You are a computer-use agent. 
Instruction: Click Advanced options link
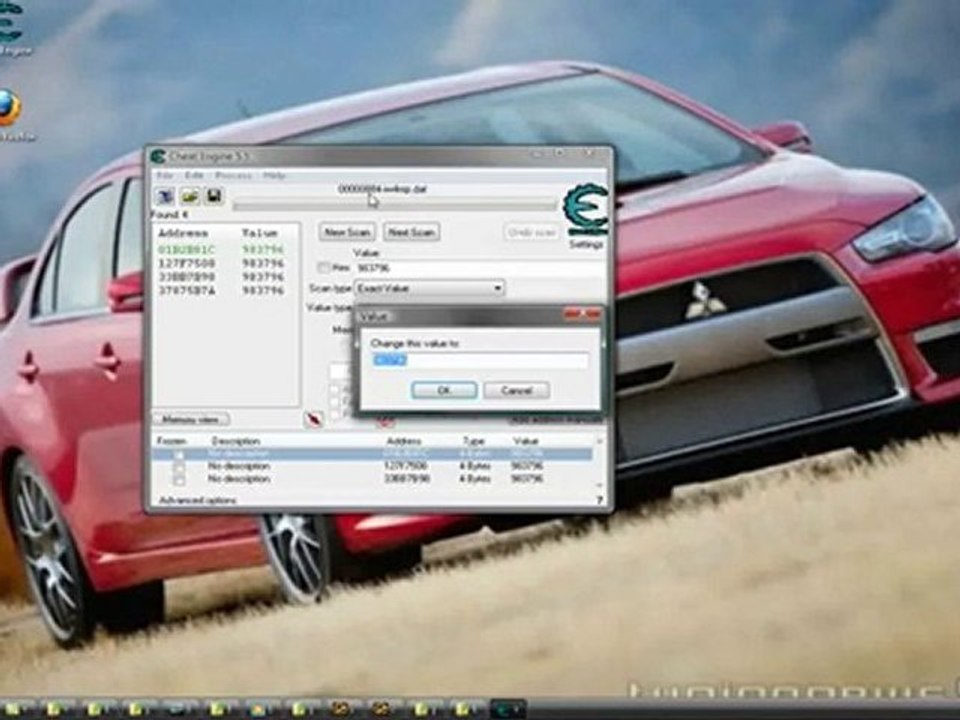click(197, 500)
